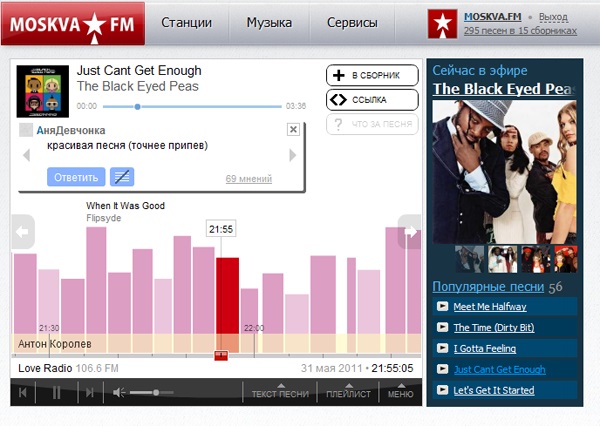Move timeline forward with right arrow

click(410, 232)
